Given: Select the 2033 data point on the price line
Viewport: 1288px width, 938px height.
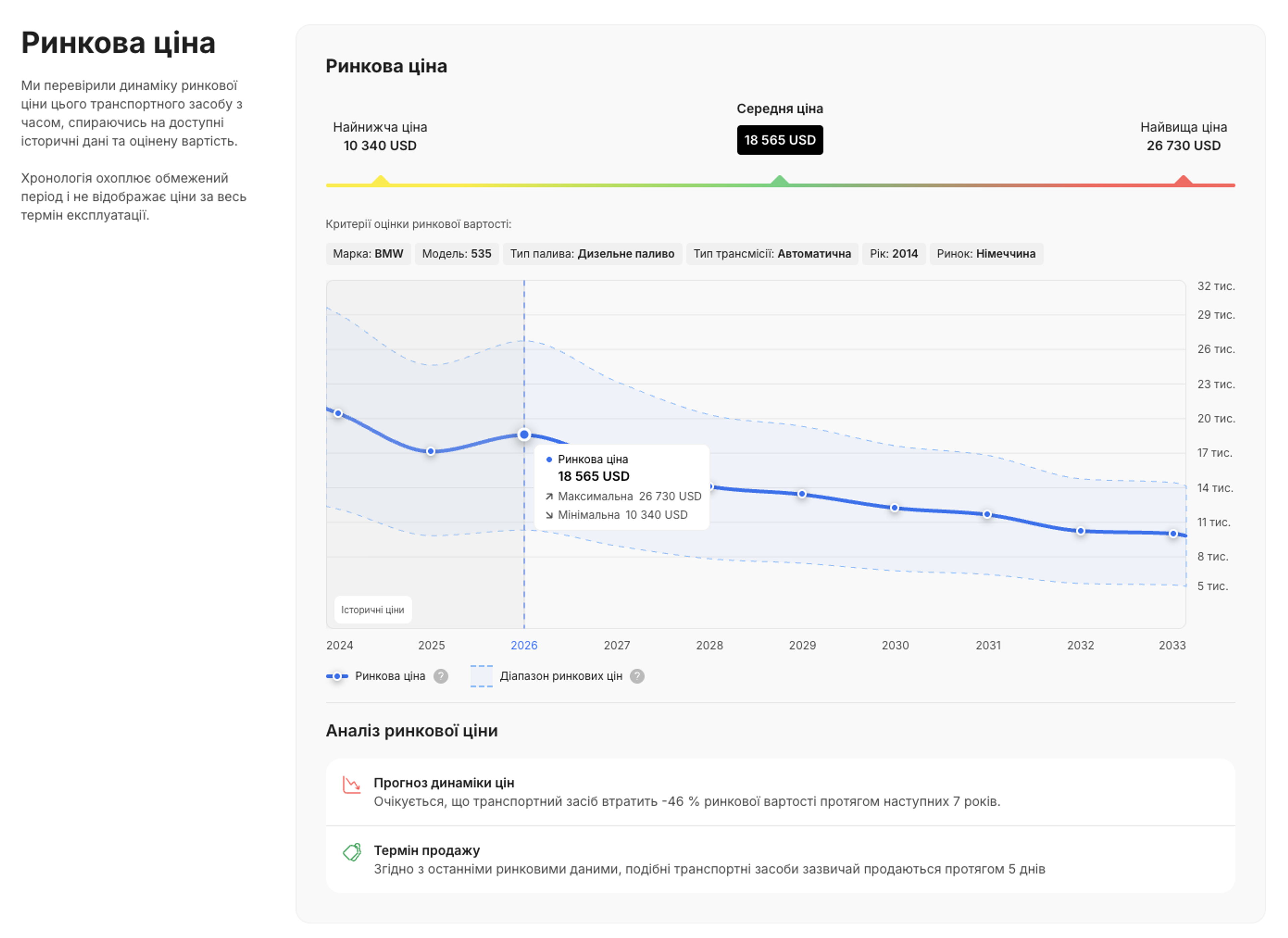Looking at the screenshot, I should click(1173, 533).
